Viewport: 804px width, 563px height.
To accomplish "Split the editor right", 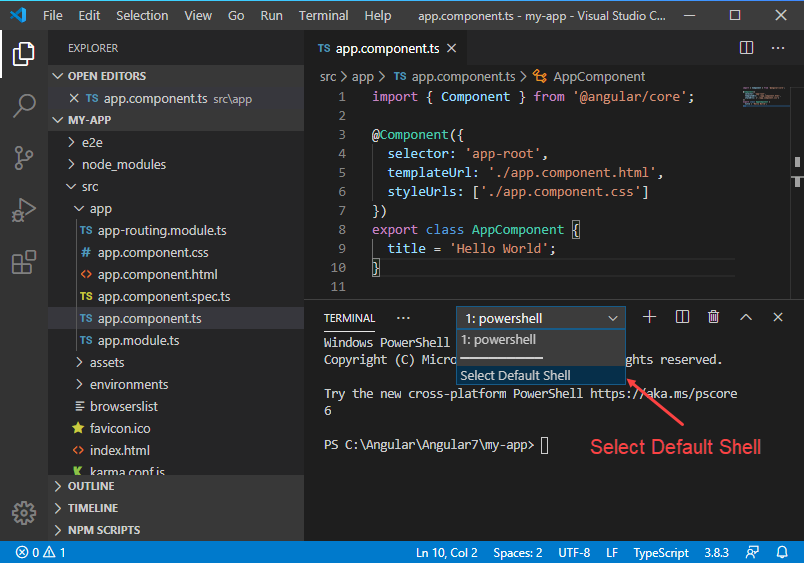I will pos(746,48).
